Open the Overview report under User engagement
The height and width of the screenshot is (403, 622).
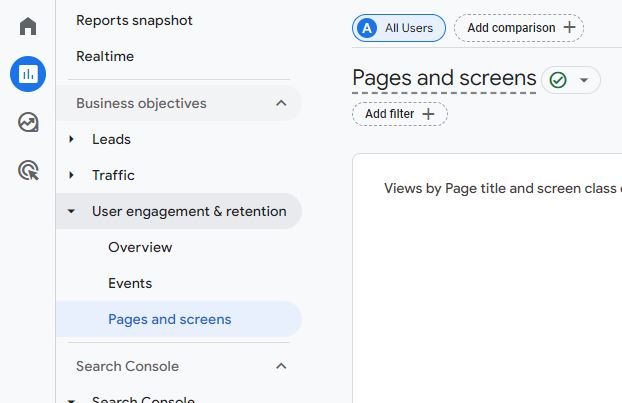click(x=140, y=247)
